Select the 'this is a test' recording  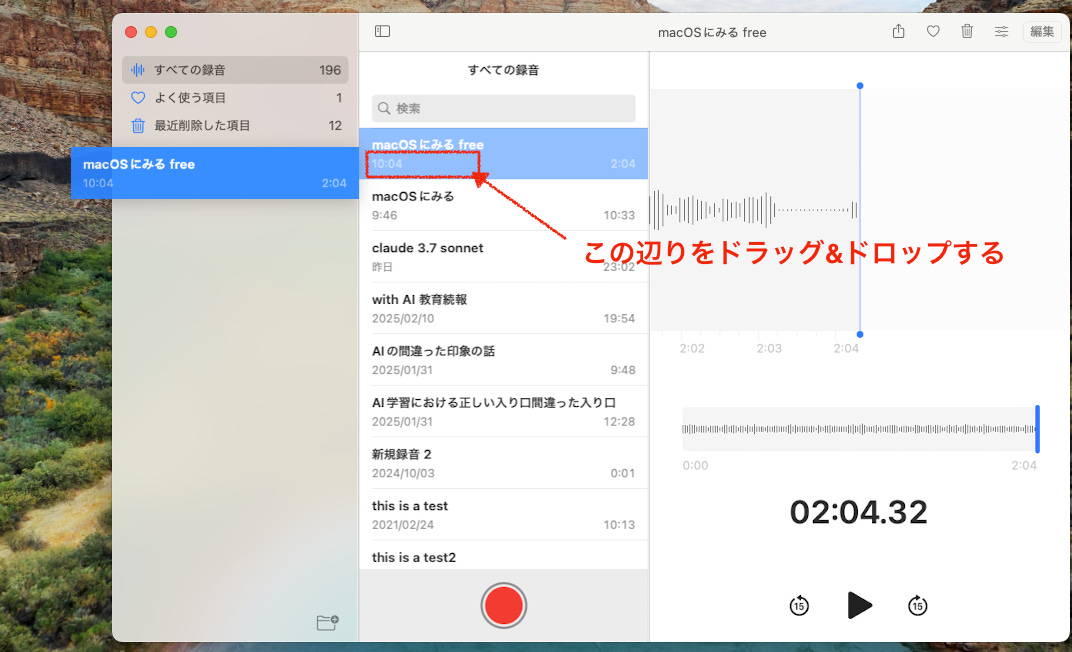(503, 515)
